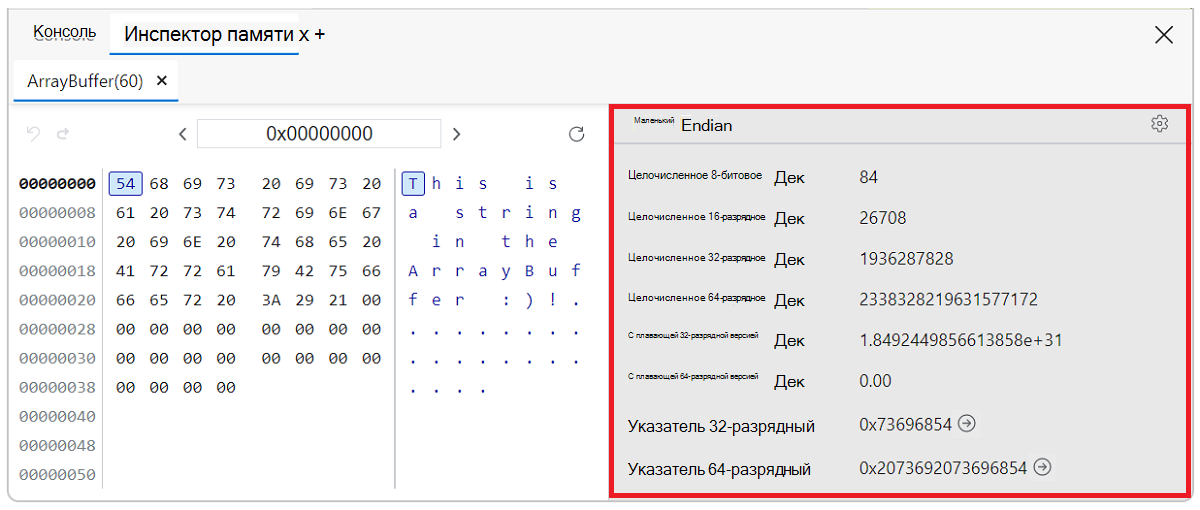Screen dimensions: 1200x510
Task: Close the ArrayBuffer(60) tab
Action: click(162, 81)
